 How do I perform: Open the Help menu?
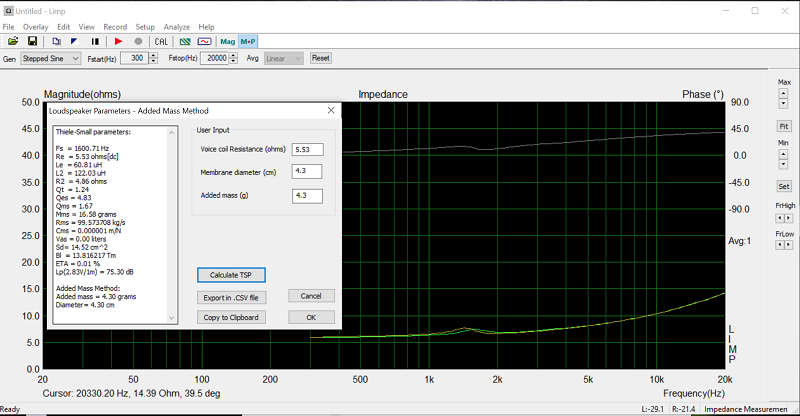[206, 27]
